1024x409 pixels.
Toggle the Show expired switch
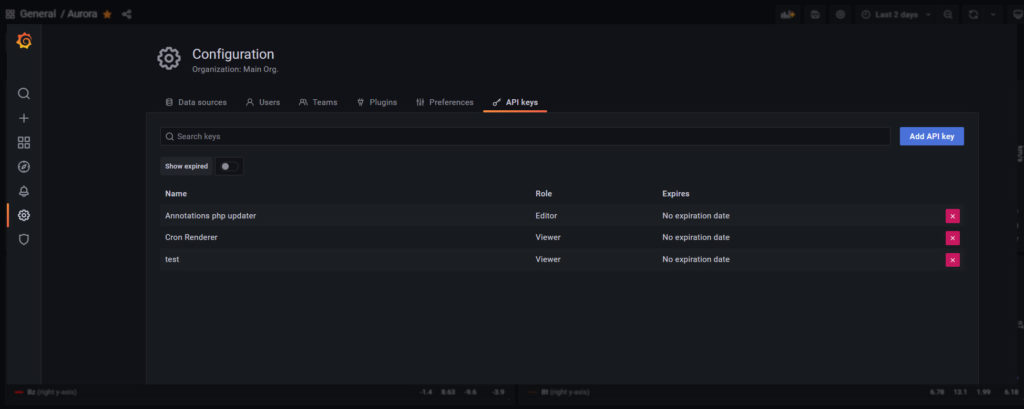[x=229, y=167]
